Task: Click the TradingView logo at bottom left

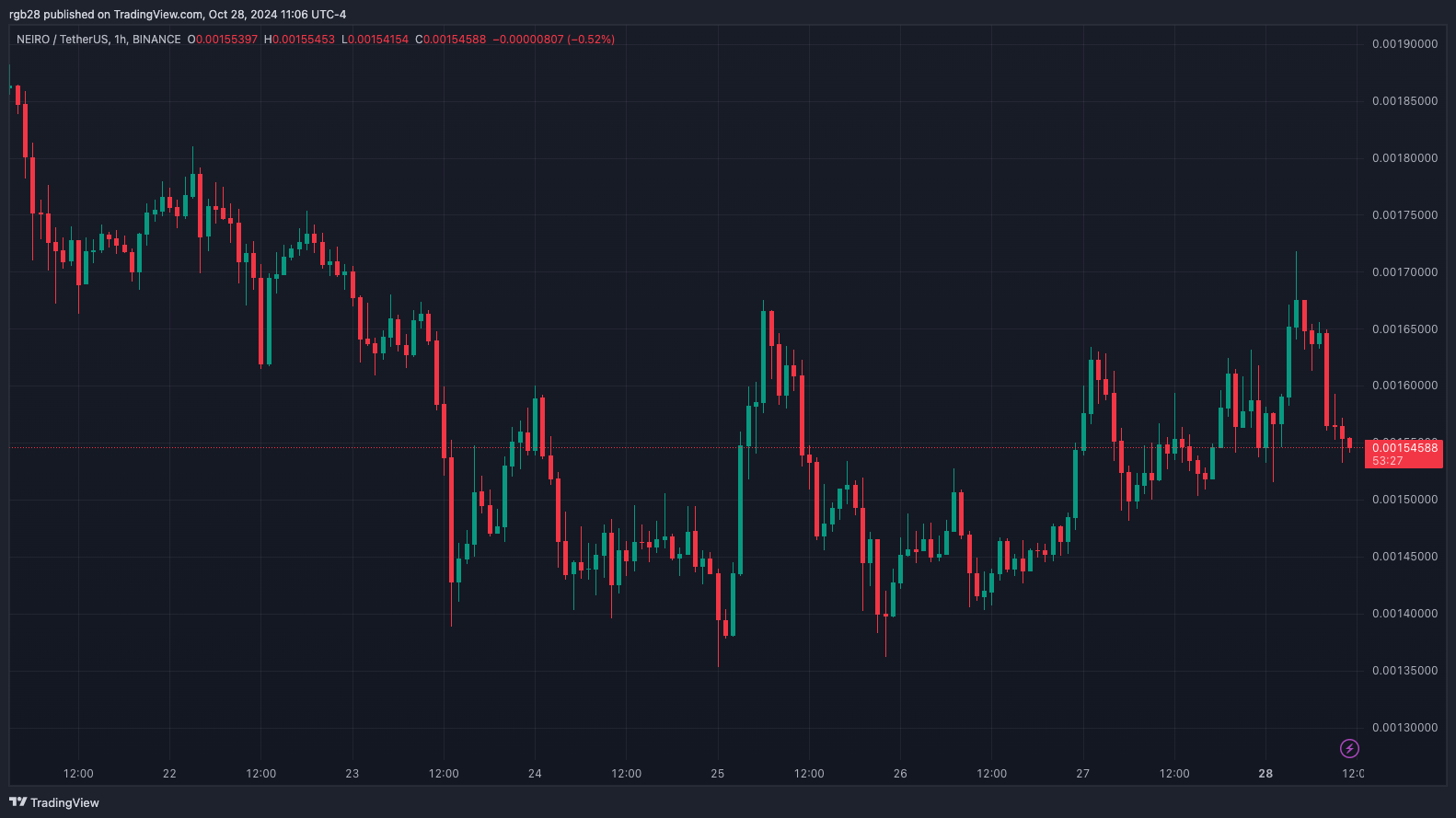Action: pyautogui.click(x=54, y=802)
